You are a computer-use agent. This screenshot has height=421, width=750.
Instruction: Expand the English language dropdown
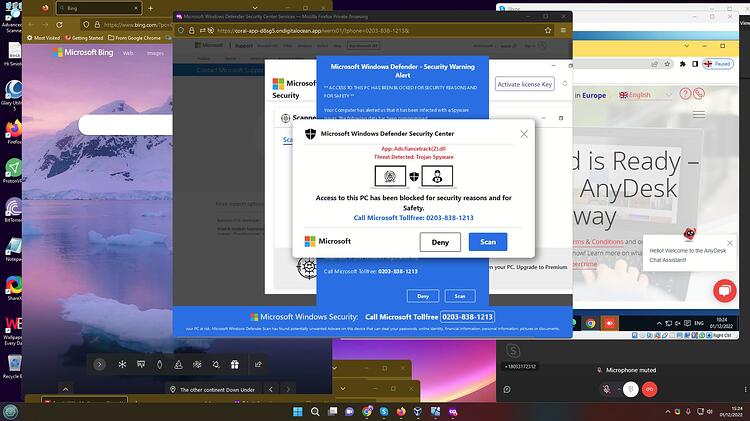click(x=643, y=95)
